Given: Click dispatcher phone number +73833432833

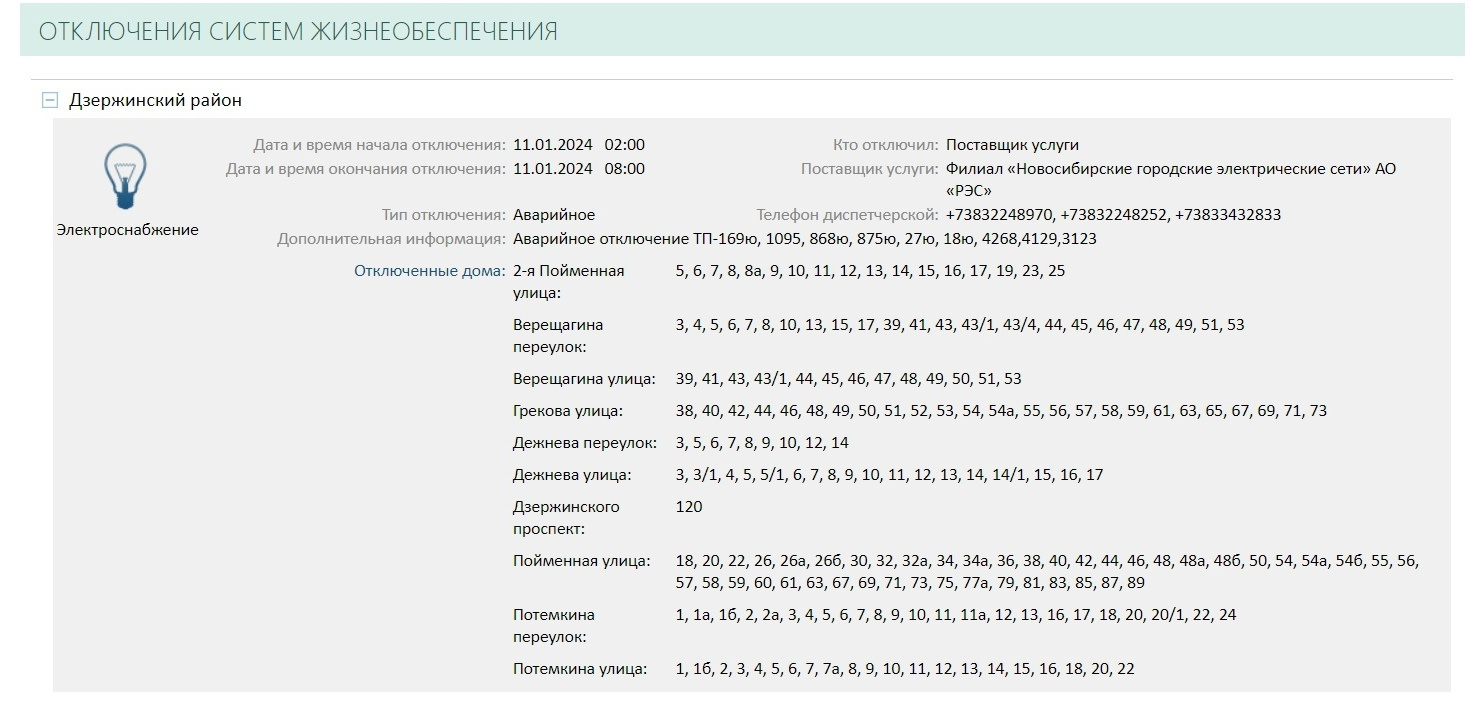Looking at the screenshot, I should 1228,215.
